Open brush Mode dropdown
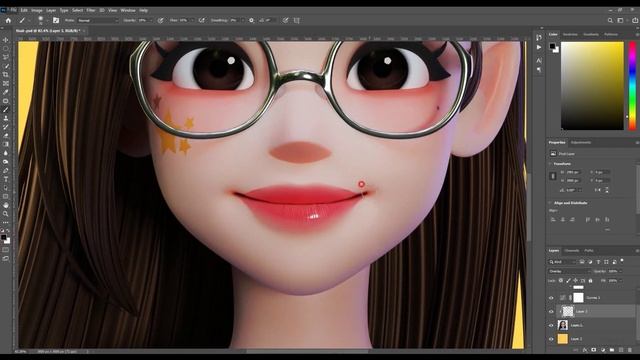 click(x=97, y=20)
